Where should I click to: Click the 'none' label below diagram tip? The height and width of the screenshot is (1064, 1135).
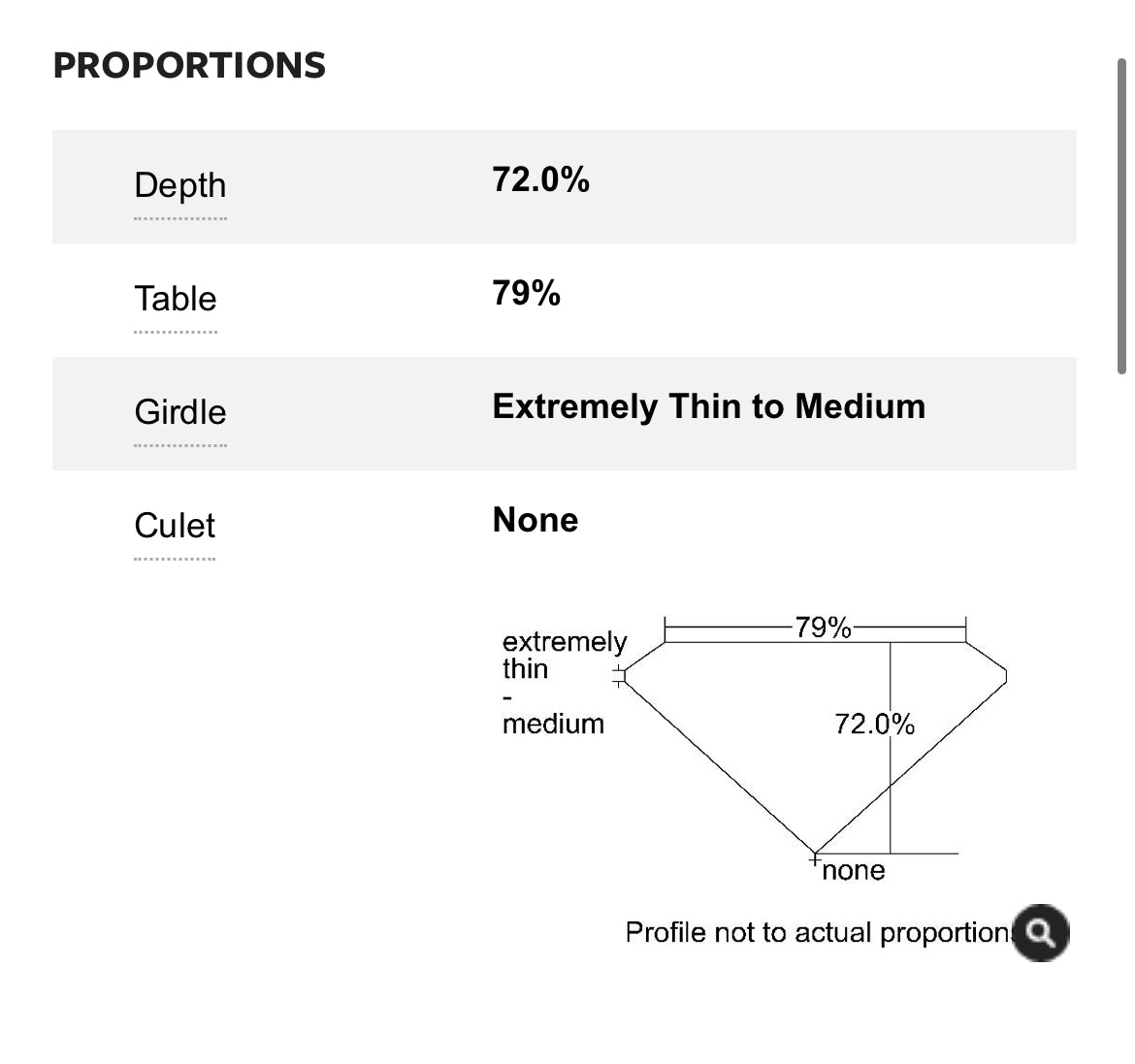853,870
